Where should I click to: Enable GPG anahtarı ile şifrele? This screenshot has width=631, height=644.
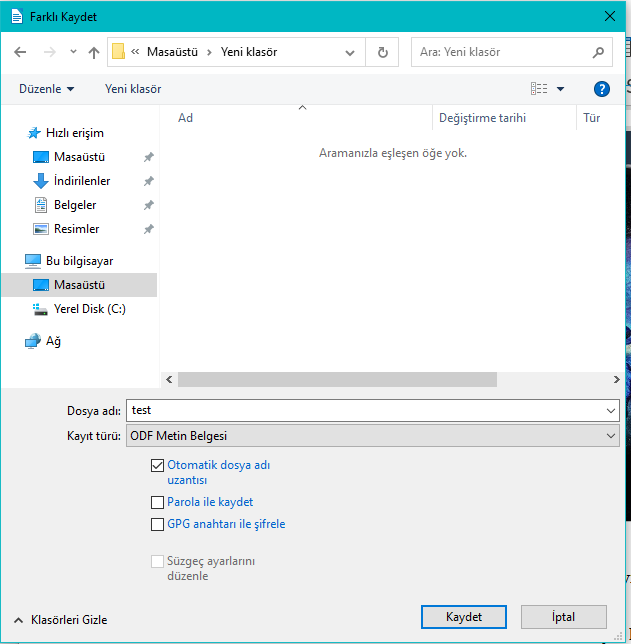[156, 524]
